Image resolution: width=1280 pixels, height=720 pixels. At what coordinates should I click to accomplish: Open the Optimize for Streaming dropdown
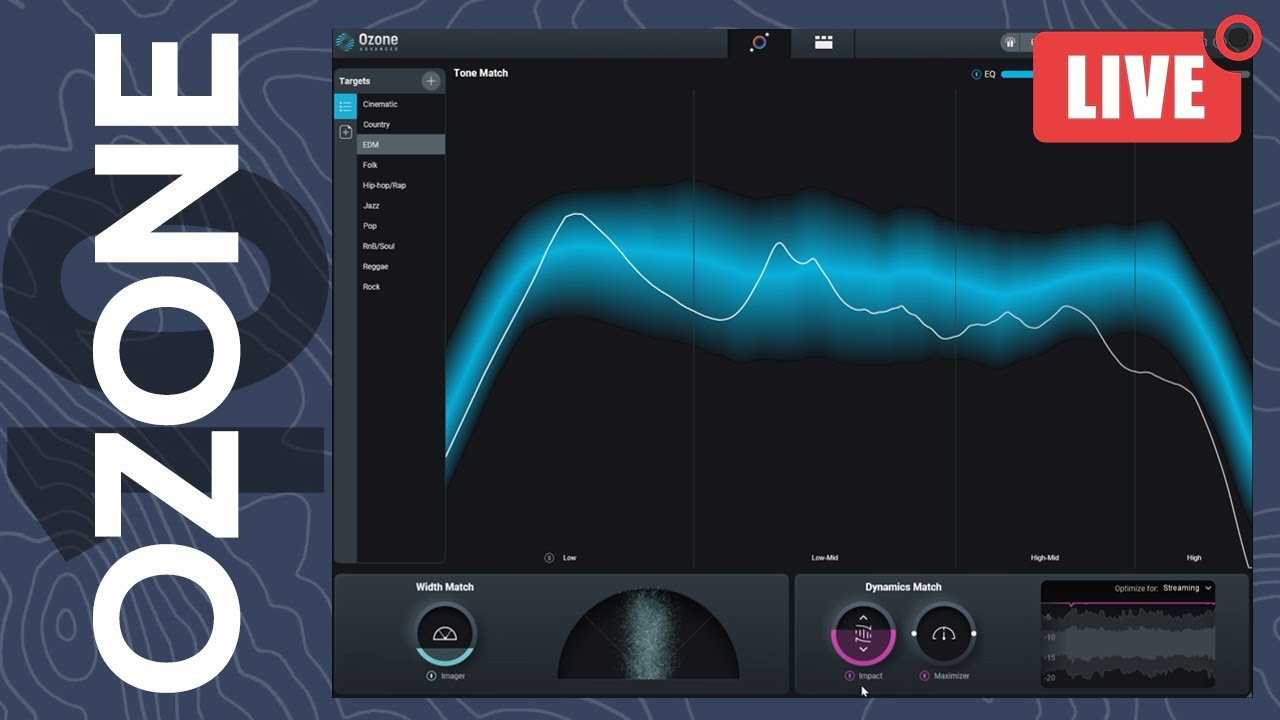[1187, 588]
